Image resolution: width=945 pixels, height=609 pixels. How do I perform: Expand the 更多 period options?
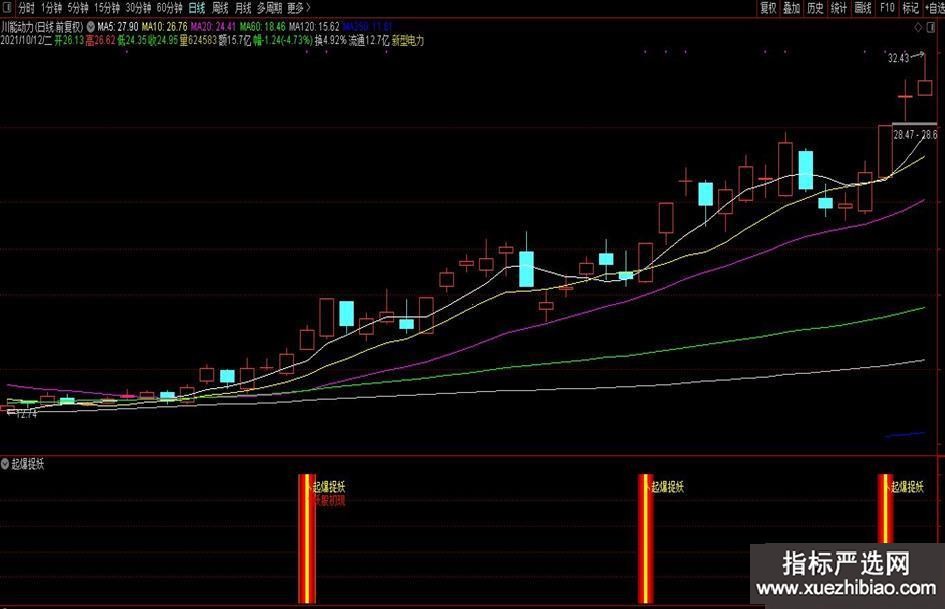(299, 8)
